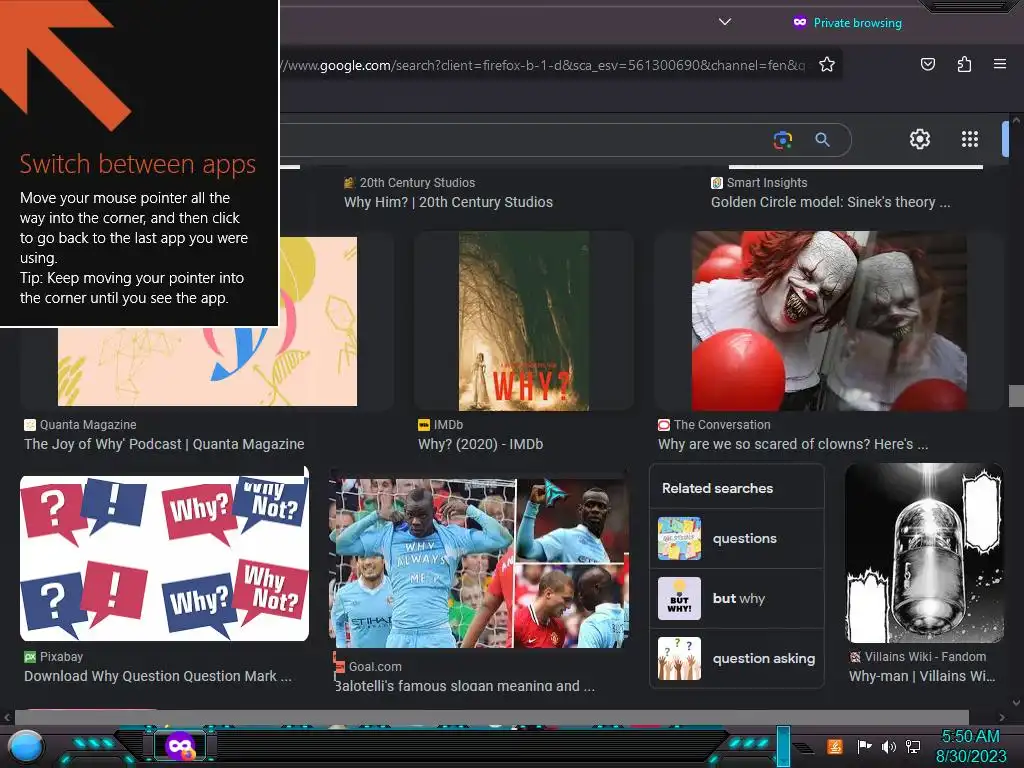
Task: Open the Why-man manga image thumbnail
Action: pos(924,553)
